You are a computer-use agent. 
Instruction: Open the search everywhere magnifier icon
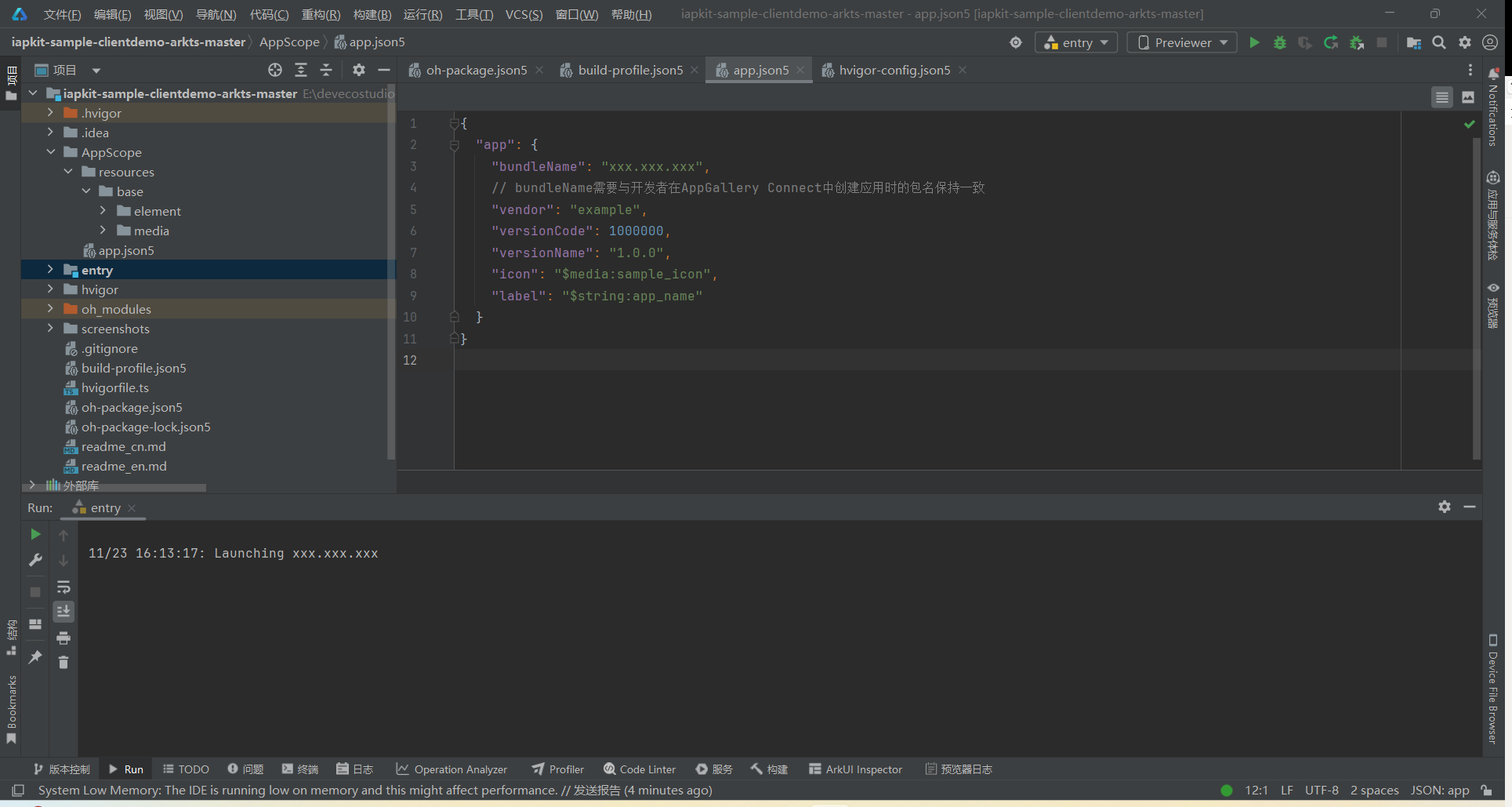(1439, 42)
